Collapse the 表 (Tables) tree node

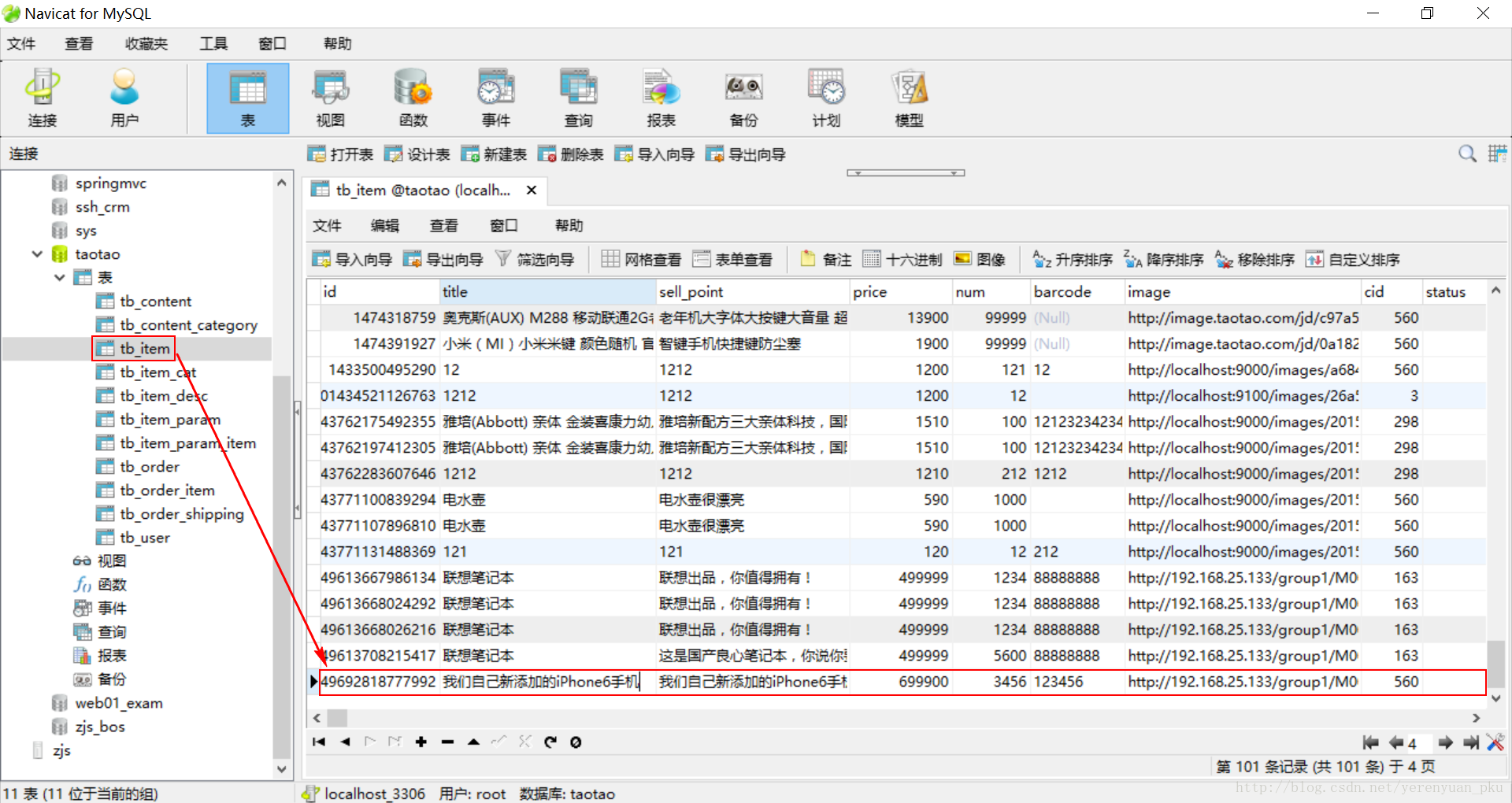pyautogui.click(x=60, y=277)
